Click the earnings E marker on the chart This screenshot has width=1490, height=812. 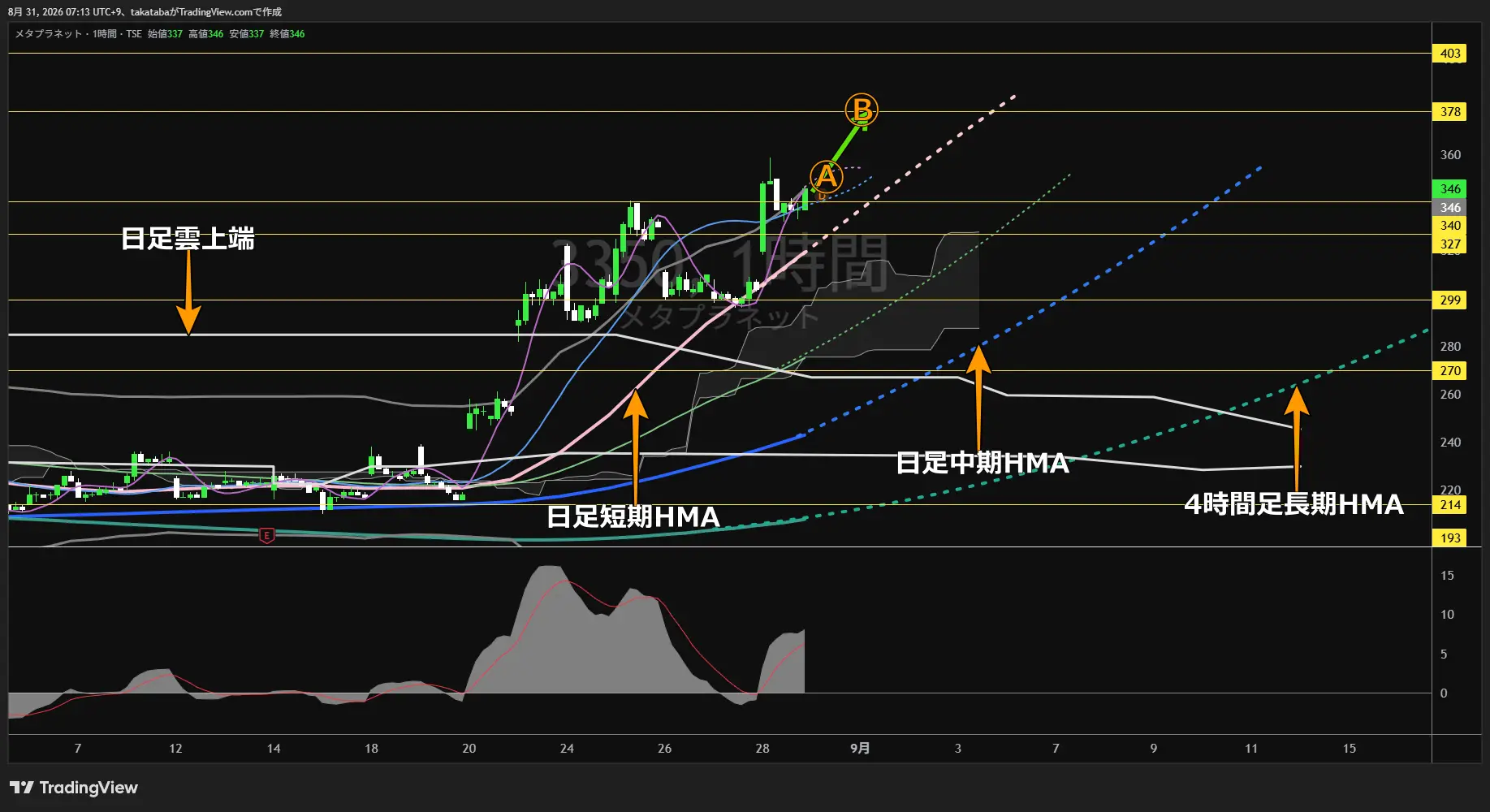point(266,535)
